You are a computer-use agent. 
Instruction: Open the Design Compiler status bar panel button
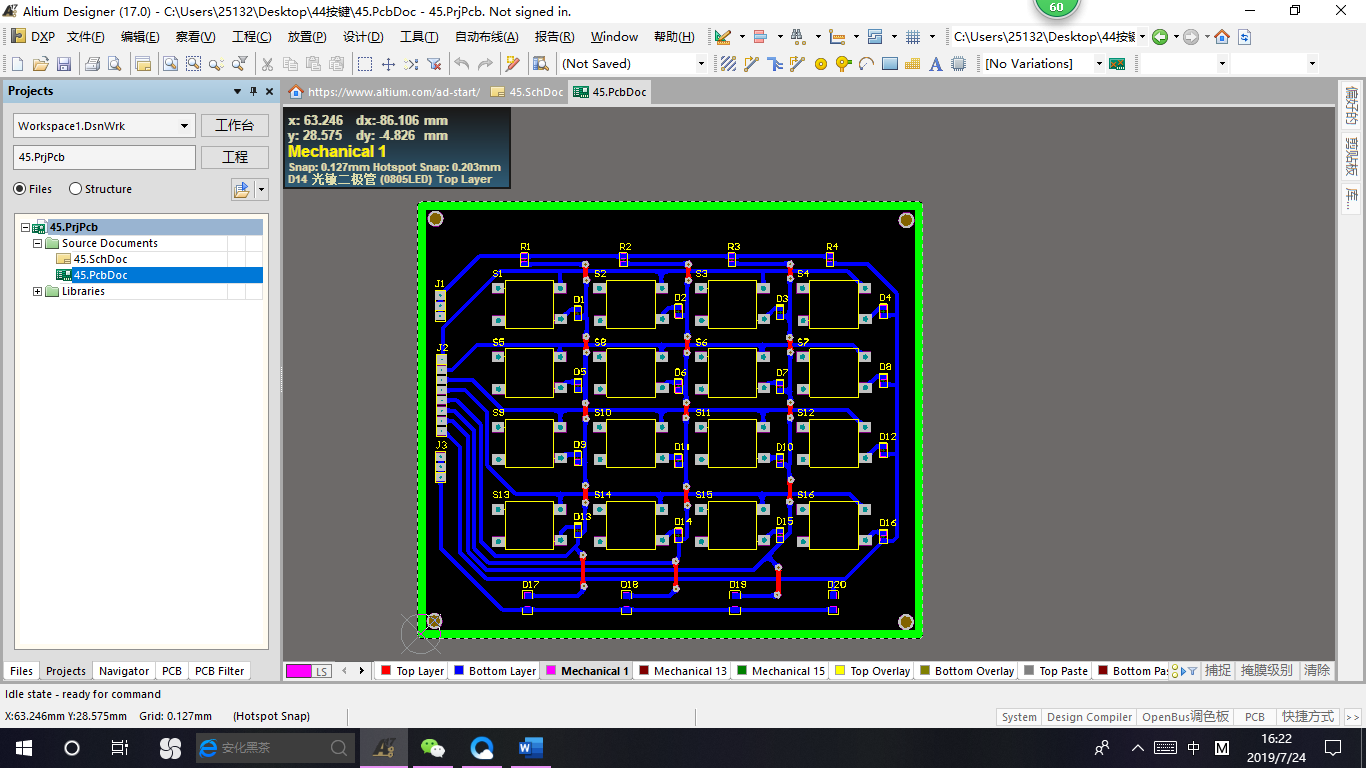(1089, 717)
